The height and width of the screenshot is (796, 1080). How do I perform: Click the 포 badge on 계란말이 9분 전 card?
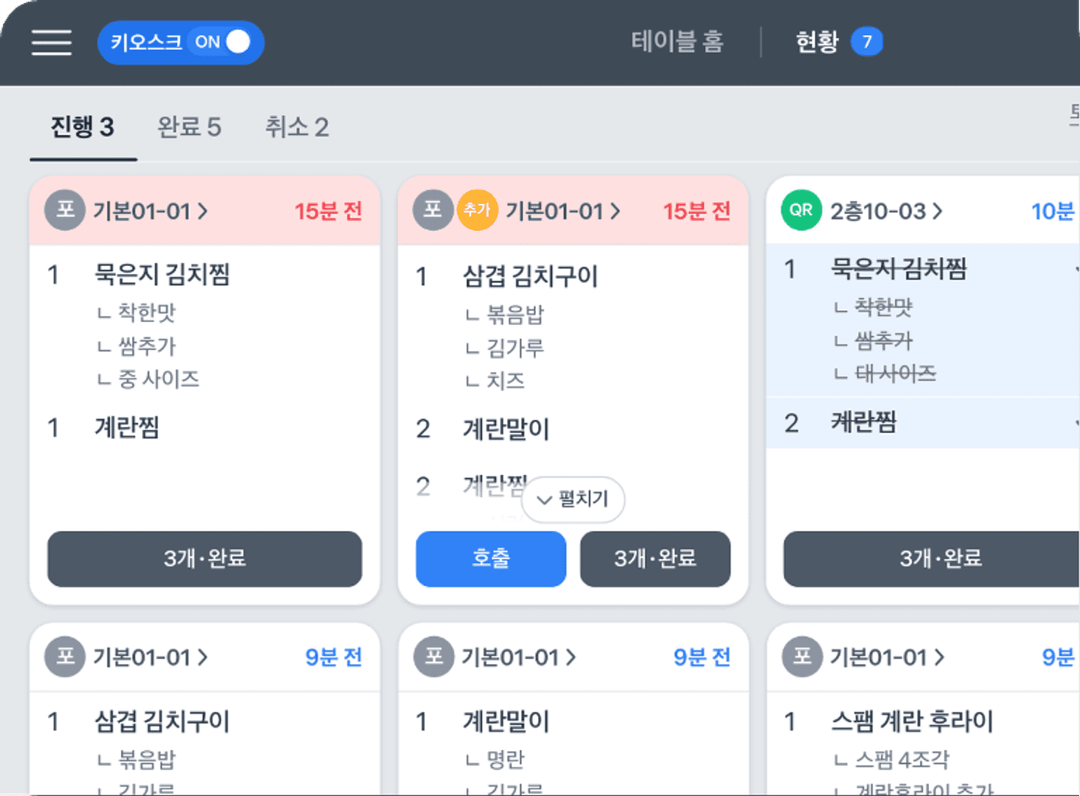click(x=433, y=657)
